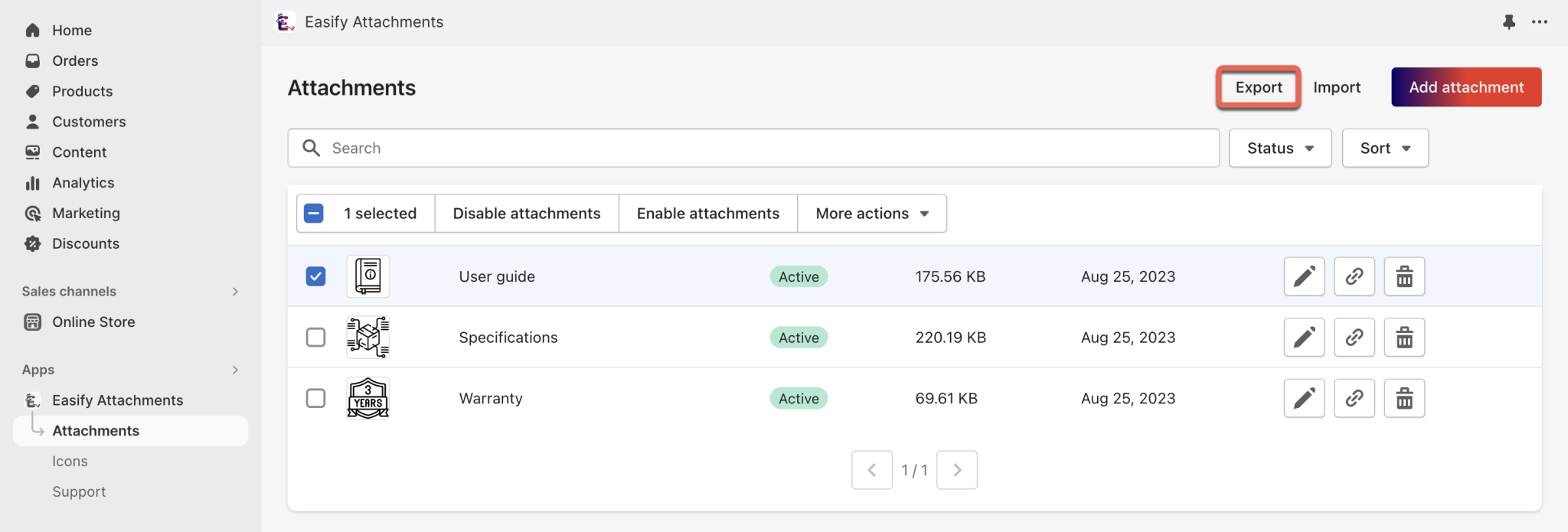Select Attachments submenu item
Viewport: 1568px width, 532px height.
[x=131, y=431]
